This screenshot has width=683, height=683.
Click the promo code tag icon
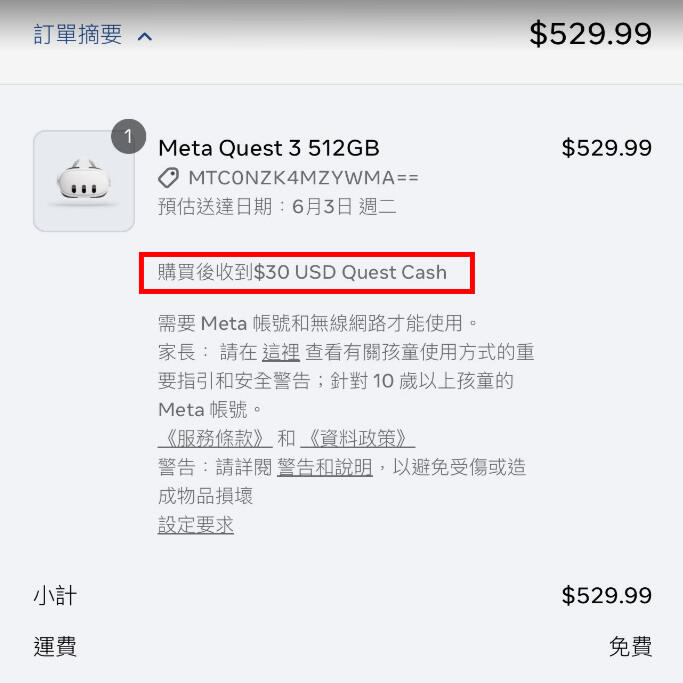pos(169,178)
